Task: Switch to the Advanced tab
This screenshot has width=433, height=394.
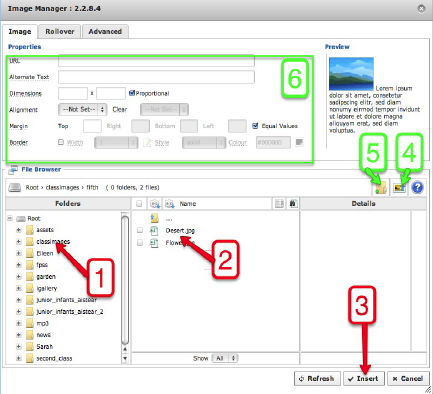Action: coord(105,32)
